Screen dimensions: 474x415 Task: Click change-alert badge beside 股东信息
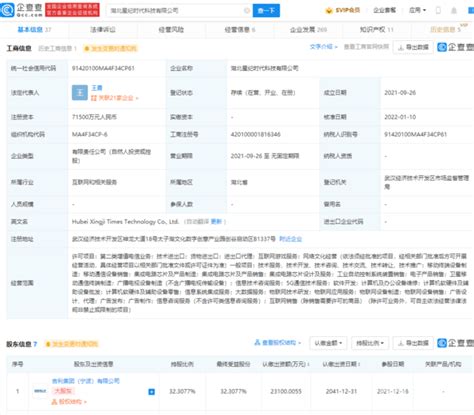[x=72, y=344]
